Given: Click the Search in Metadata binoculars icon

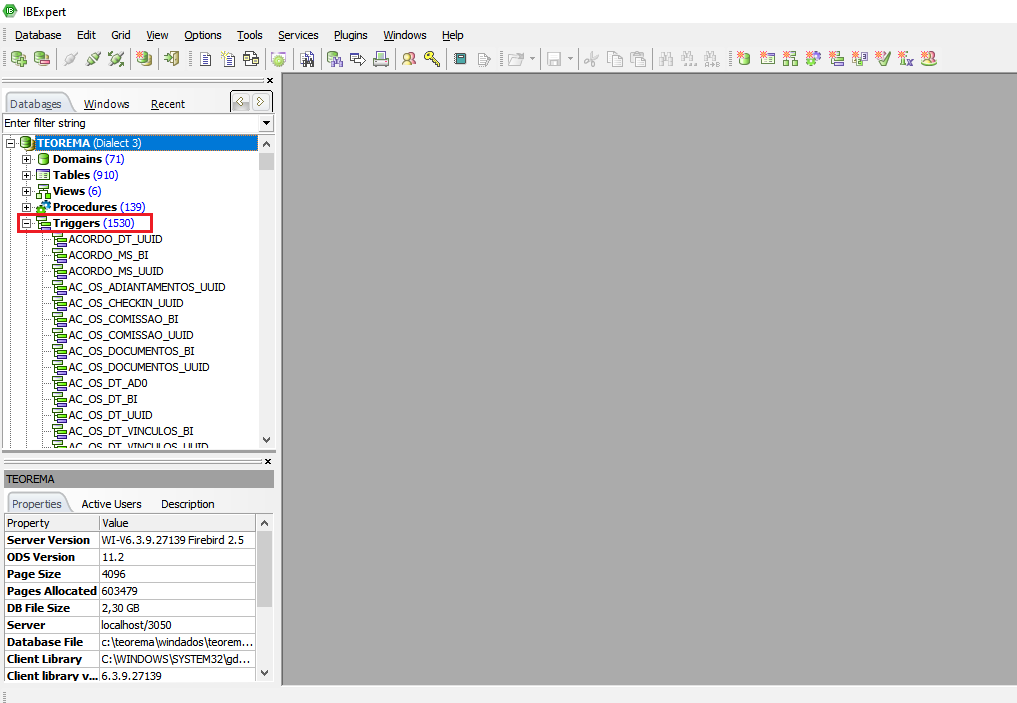Looking at the screenshot, I should (x=307, y=59).
